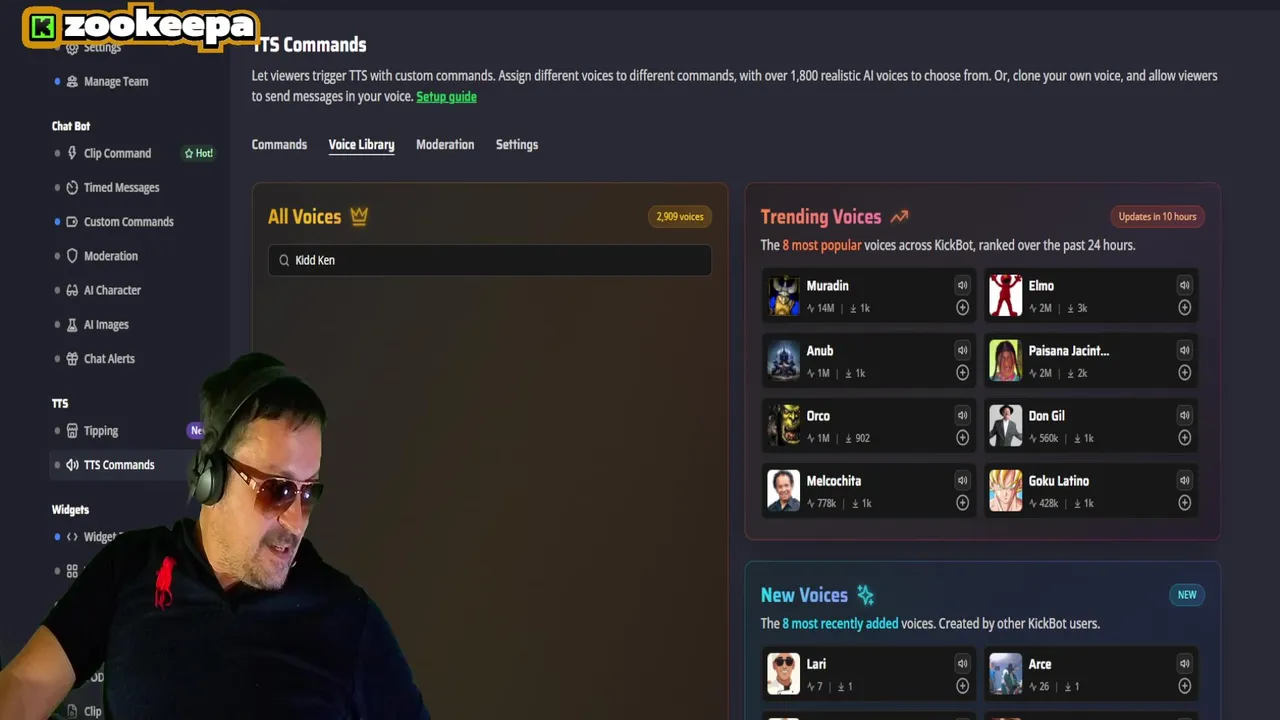The height and width of the screenshot is (720, 1280).
Task: Add the Elmo voice with plus icon
Action: [x=1184, y=308]
